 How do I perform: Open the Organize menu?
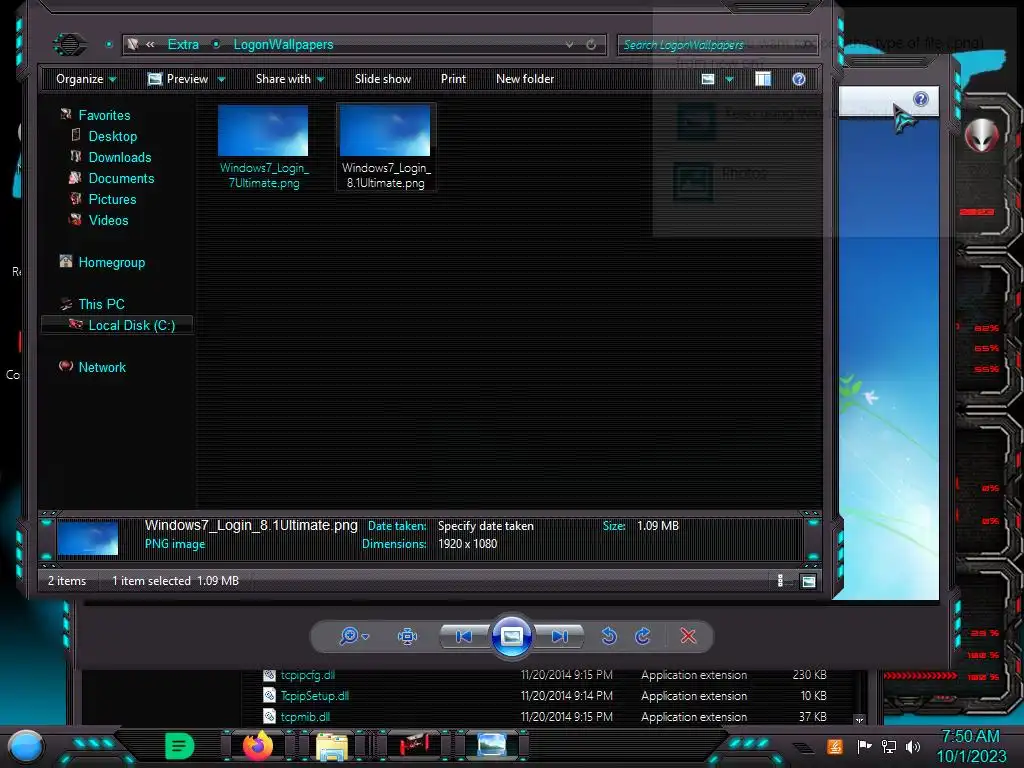86,79
